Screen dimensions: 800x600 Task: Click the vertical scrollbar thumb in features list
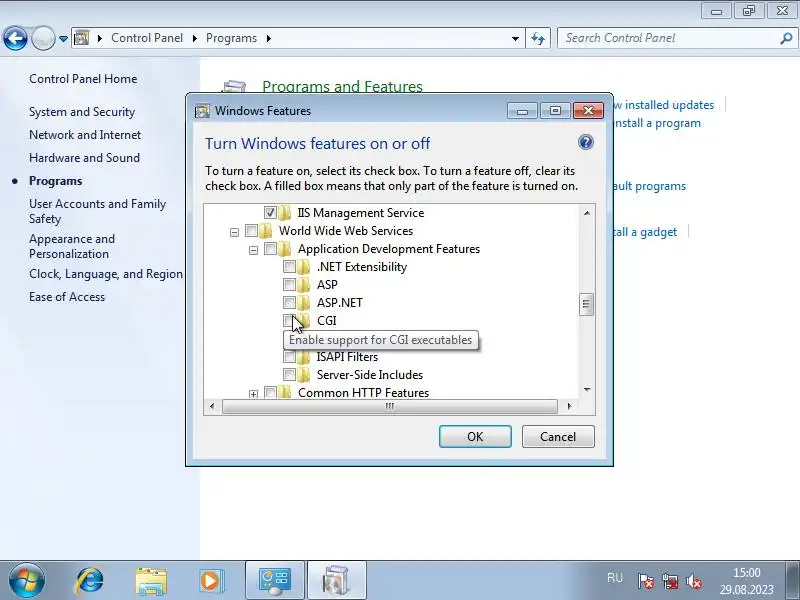tap(586, 305)
